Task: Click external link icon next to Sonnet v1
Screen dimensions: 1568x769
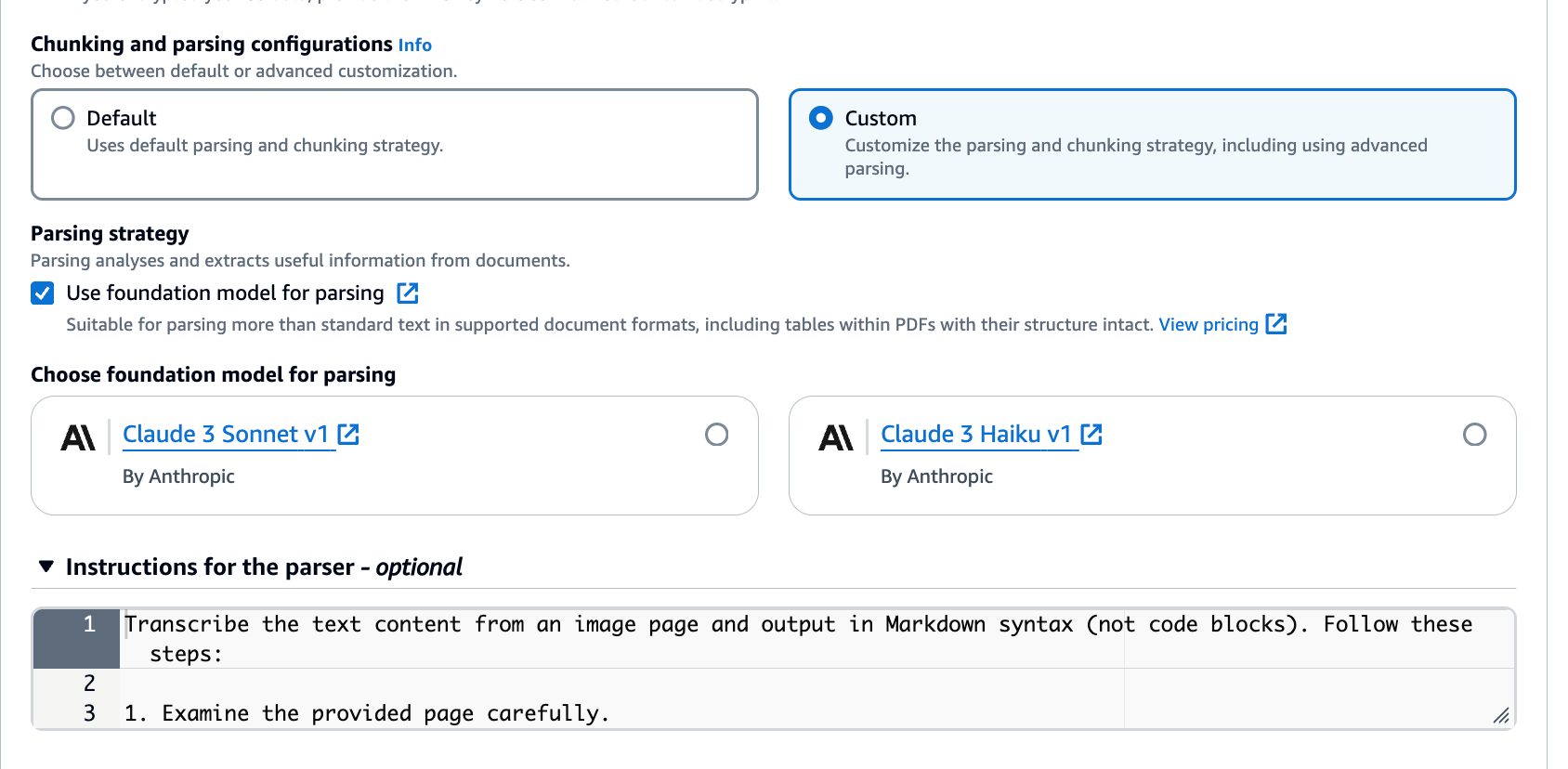Action: 348,435
